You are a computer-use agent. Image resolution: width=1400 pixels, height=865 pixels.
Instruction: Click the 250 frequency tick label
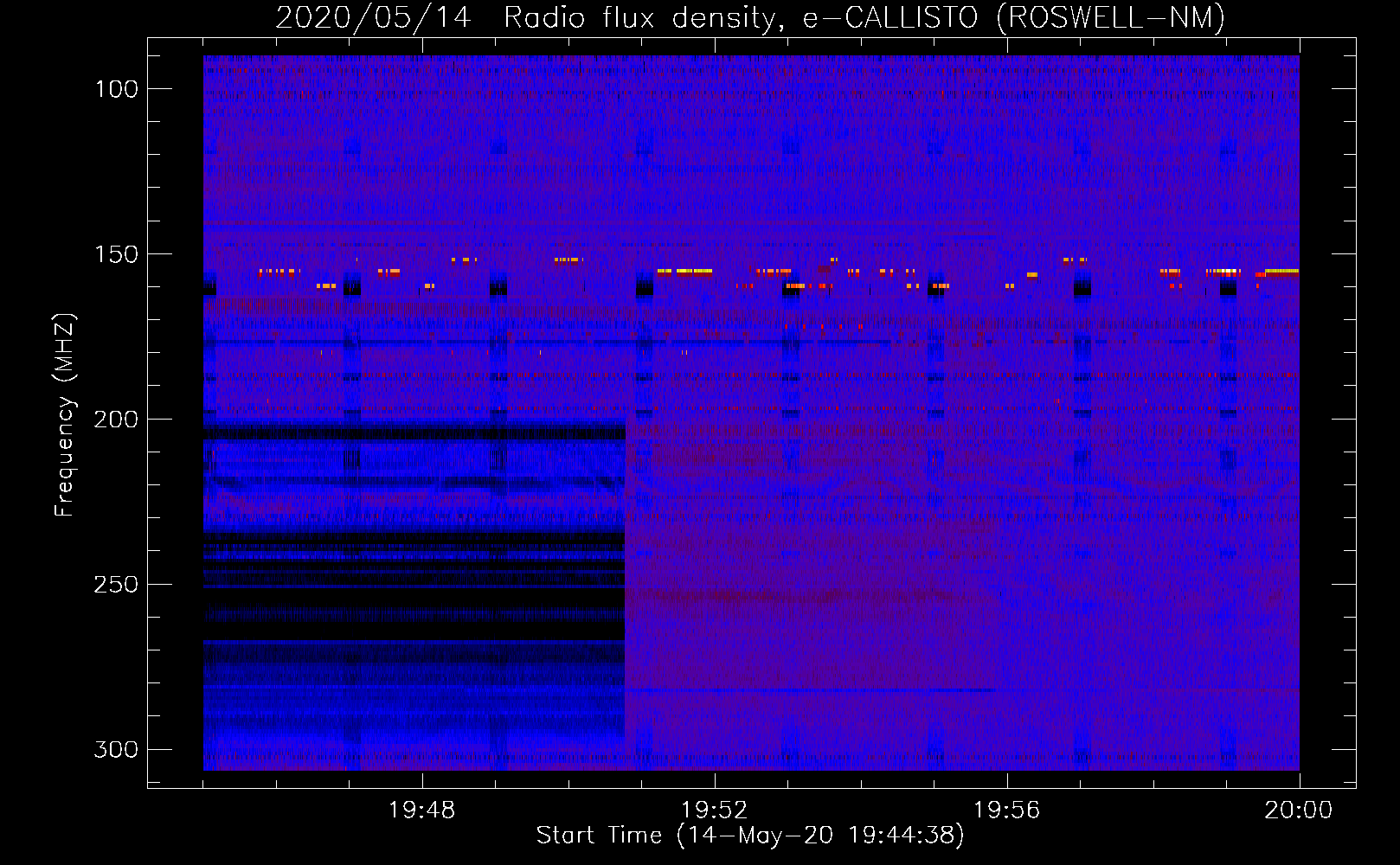pos(116,585)
